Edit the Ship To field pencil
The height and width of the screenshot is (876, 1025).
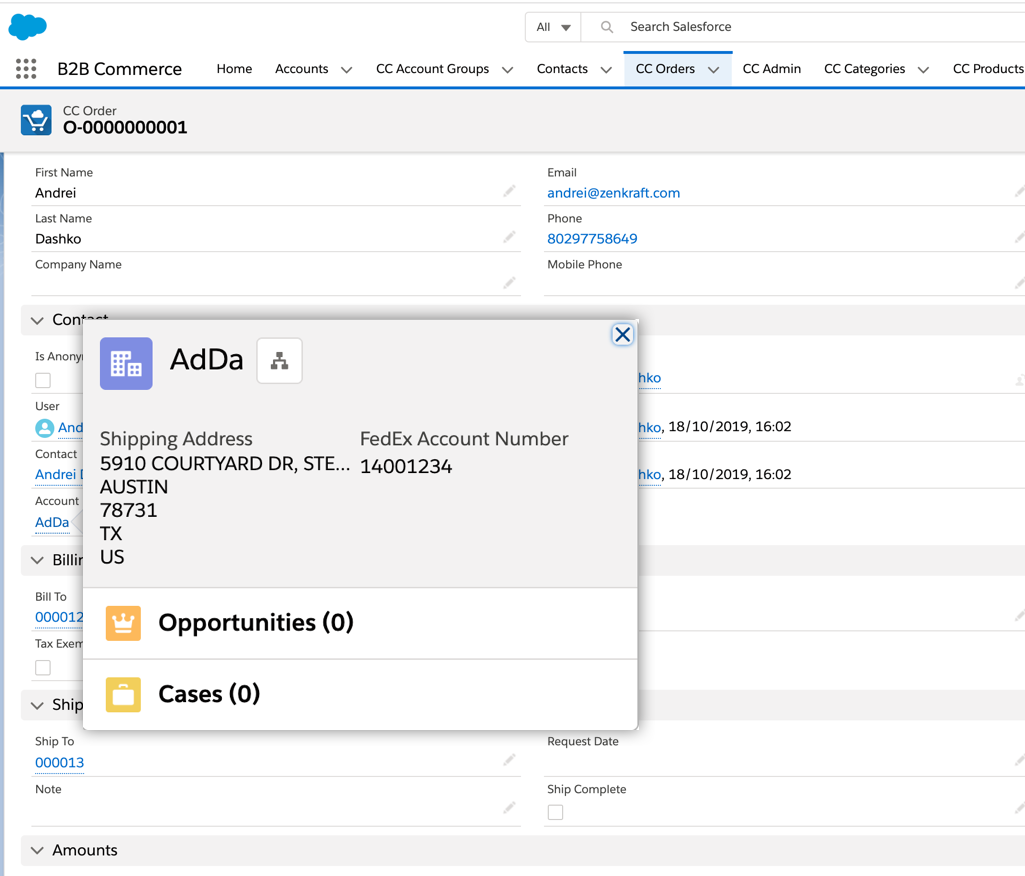click(509, 760)
